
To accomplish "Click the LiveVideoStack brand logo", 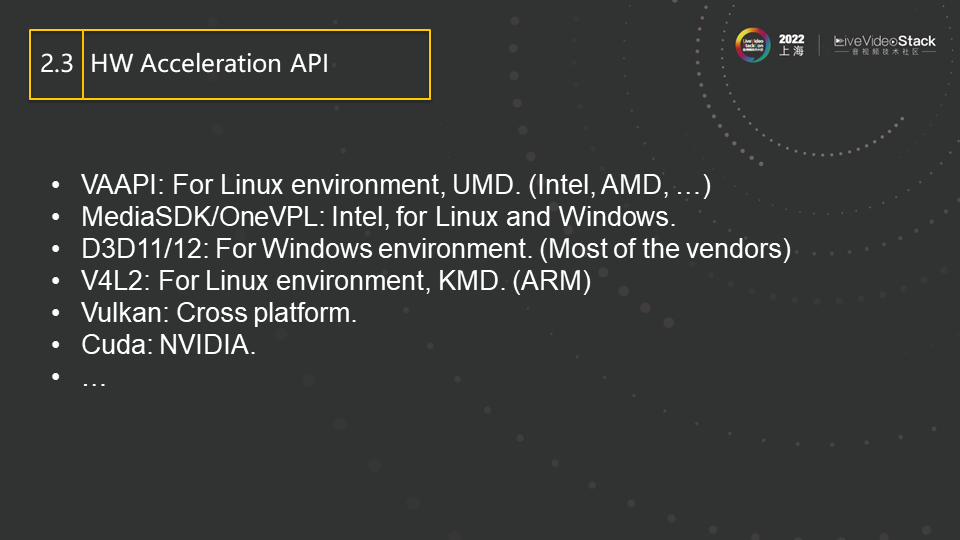I will (886, 42).
